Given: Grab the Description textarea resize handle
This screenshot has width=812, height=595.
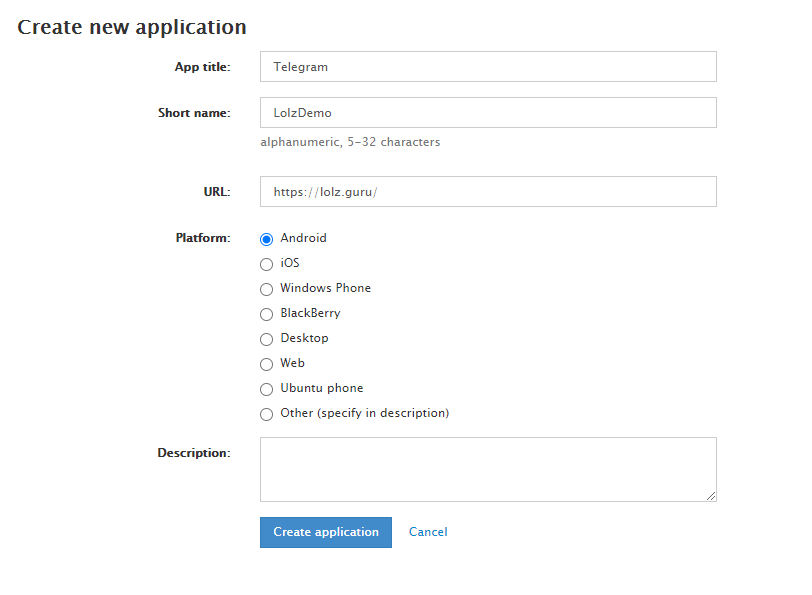Looking at the screenshot, I should 711,495.
